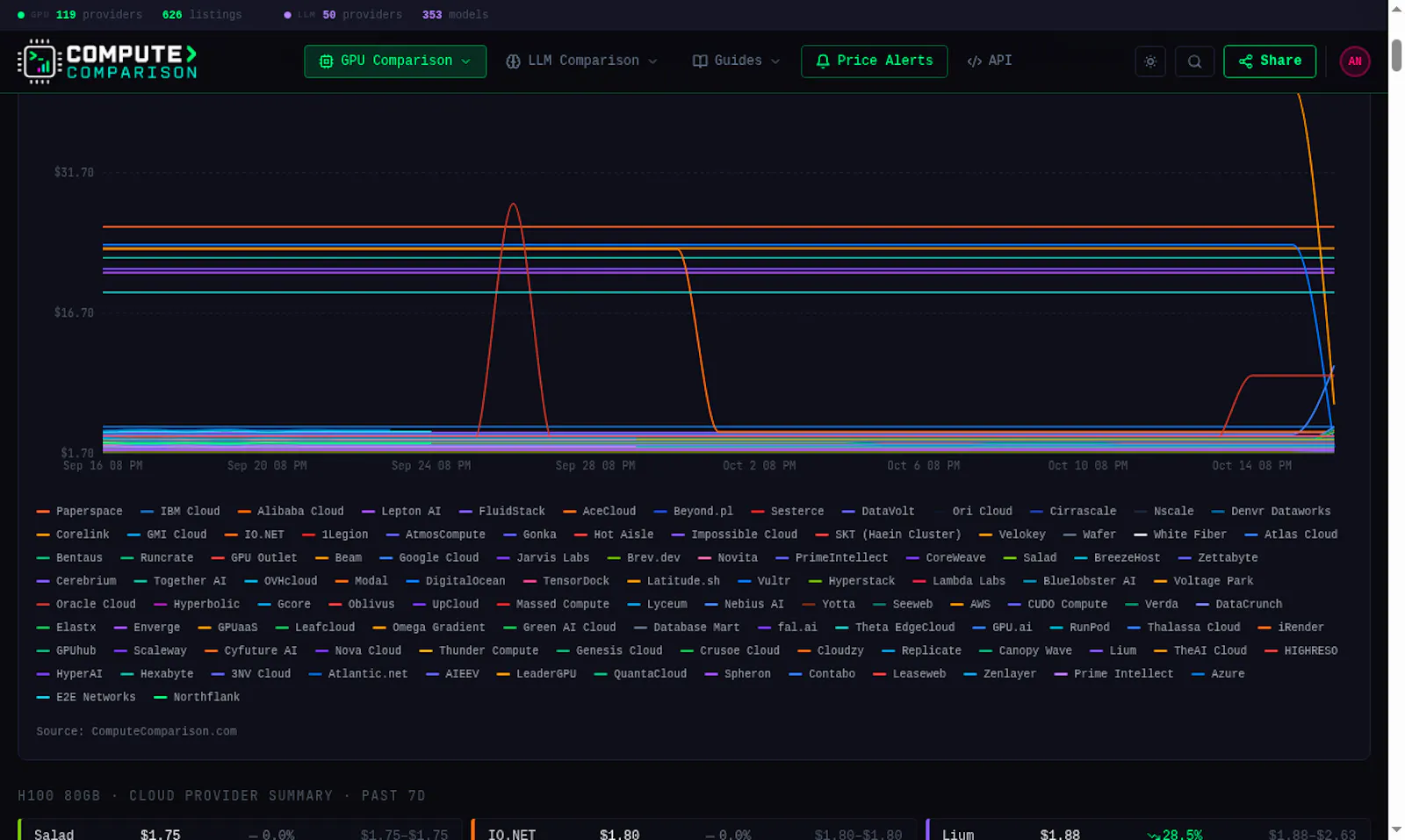Toggle the light/dark theme sun icon
The width and height of the screenshot is (1405, 840).
(1150, 61)
